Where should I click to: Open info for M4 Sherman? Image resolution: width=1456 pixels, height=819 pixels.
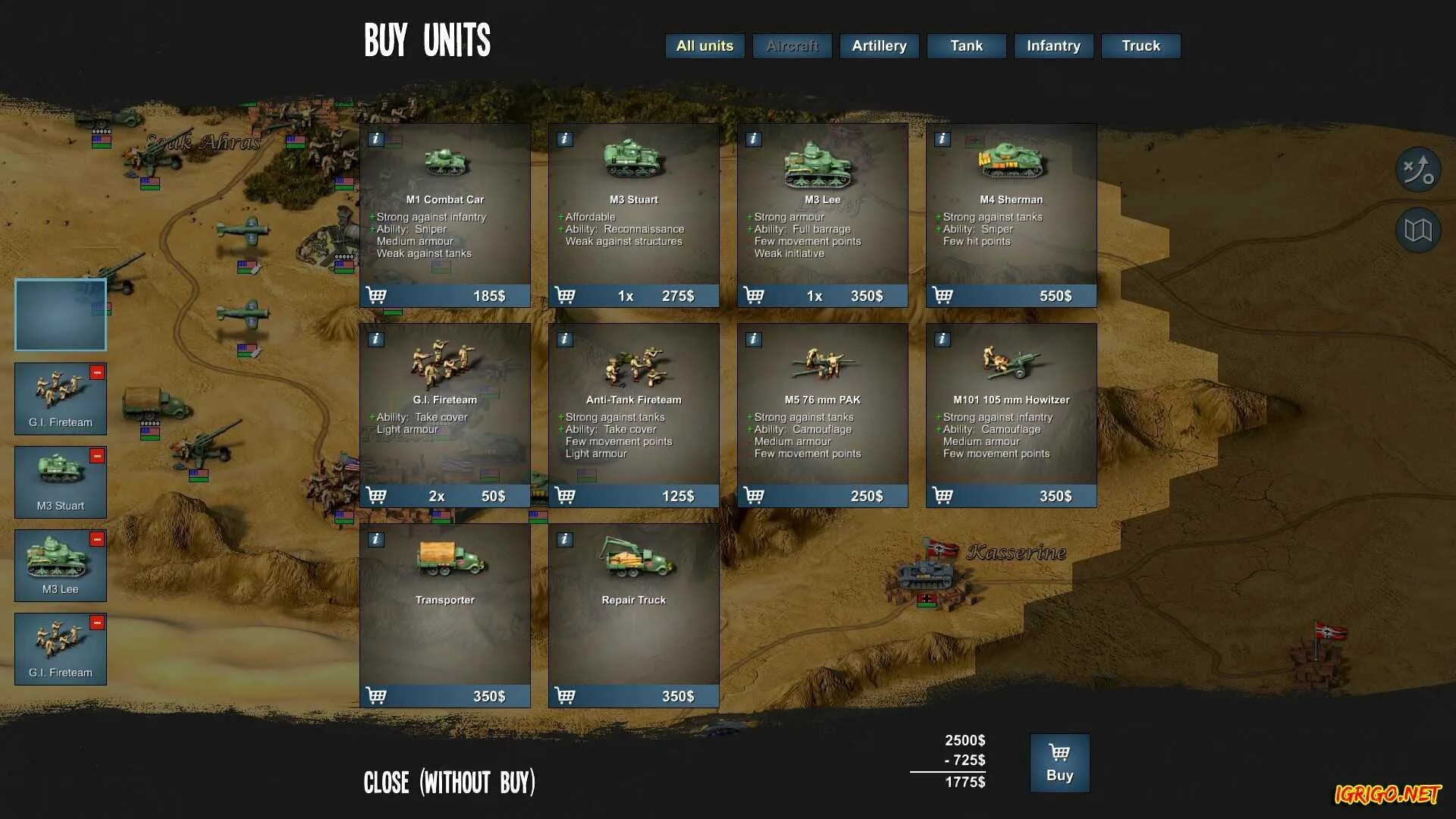tap(942, 139)
